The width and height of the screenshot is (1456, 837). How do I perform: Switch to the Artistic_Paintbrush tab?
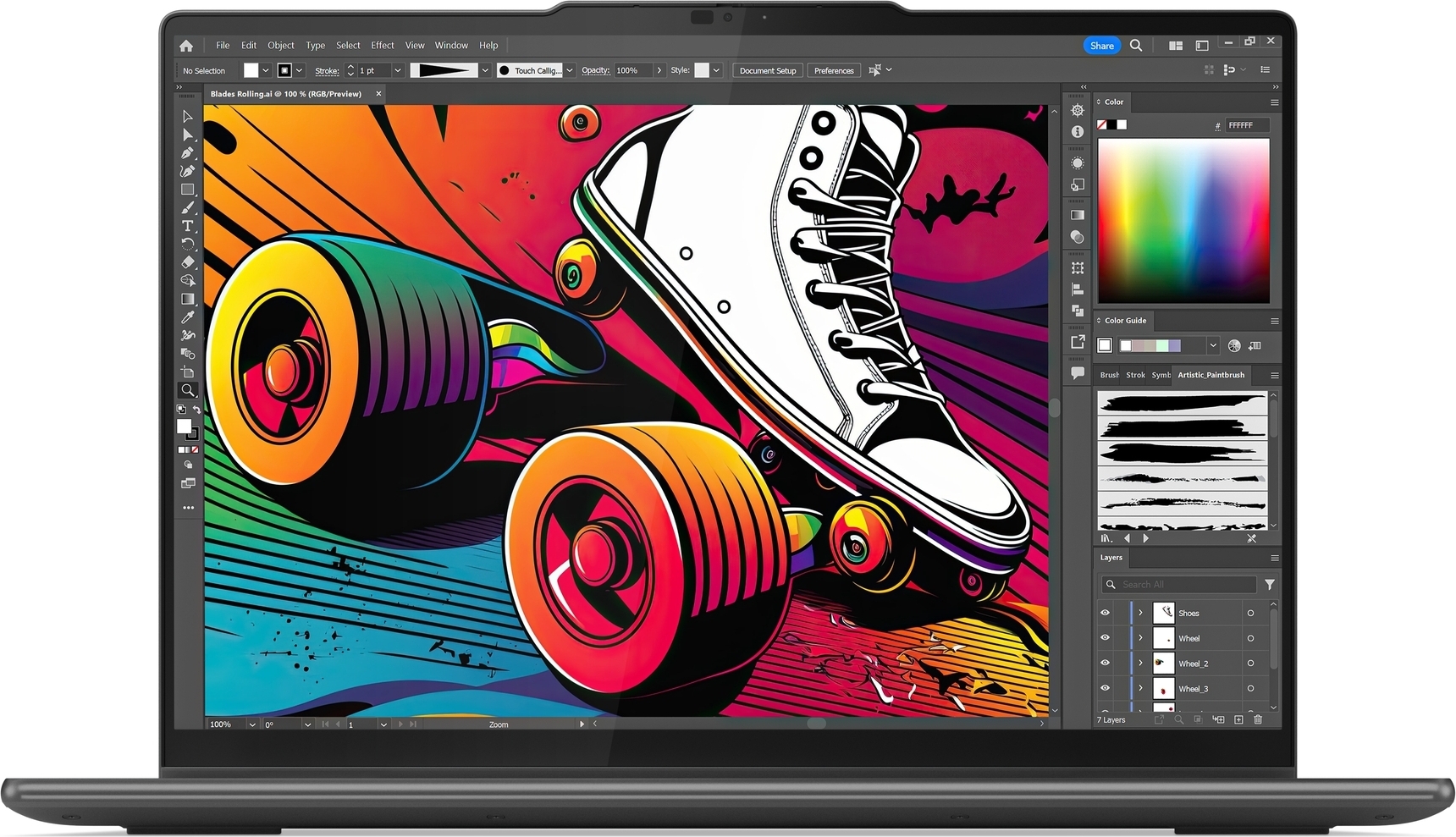[1211, 375]
